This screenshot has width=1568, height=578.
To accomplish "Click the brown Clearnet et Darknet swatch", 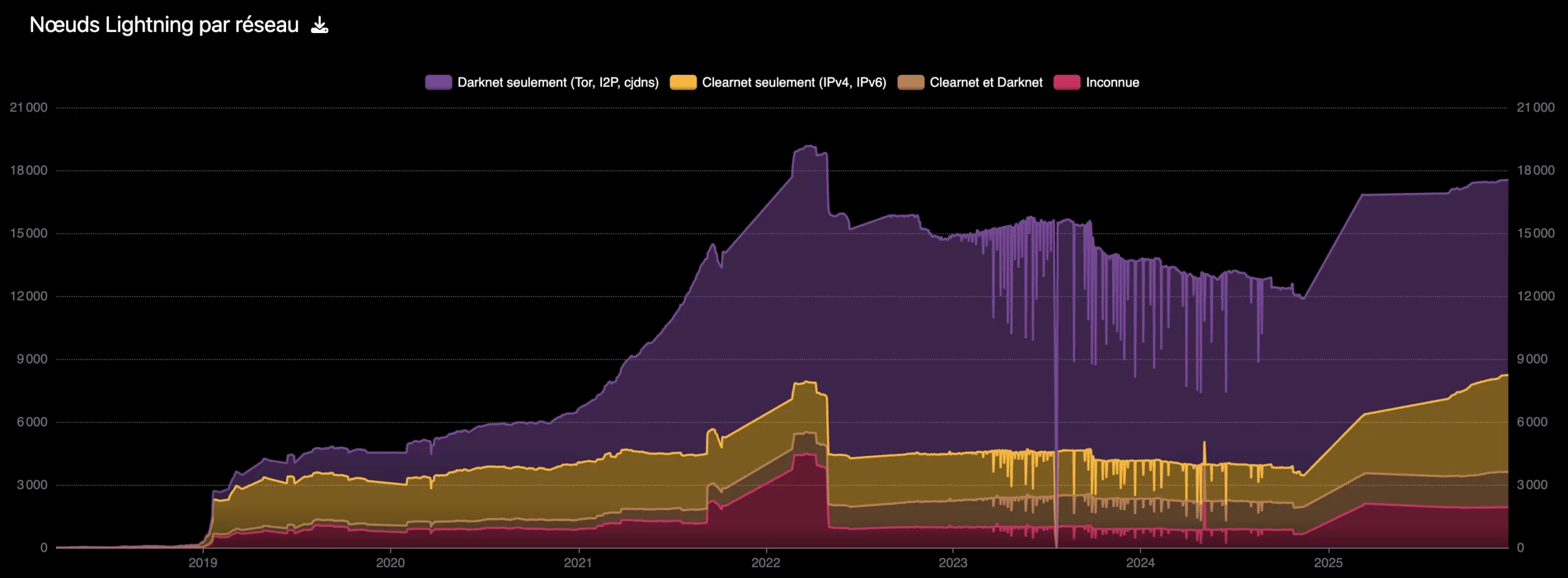I will [x=910, y=83].
